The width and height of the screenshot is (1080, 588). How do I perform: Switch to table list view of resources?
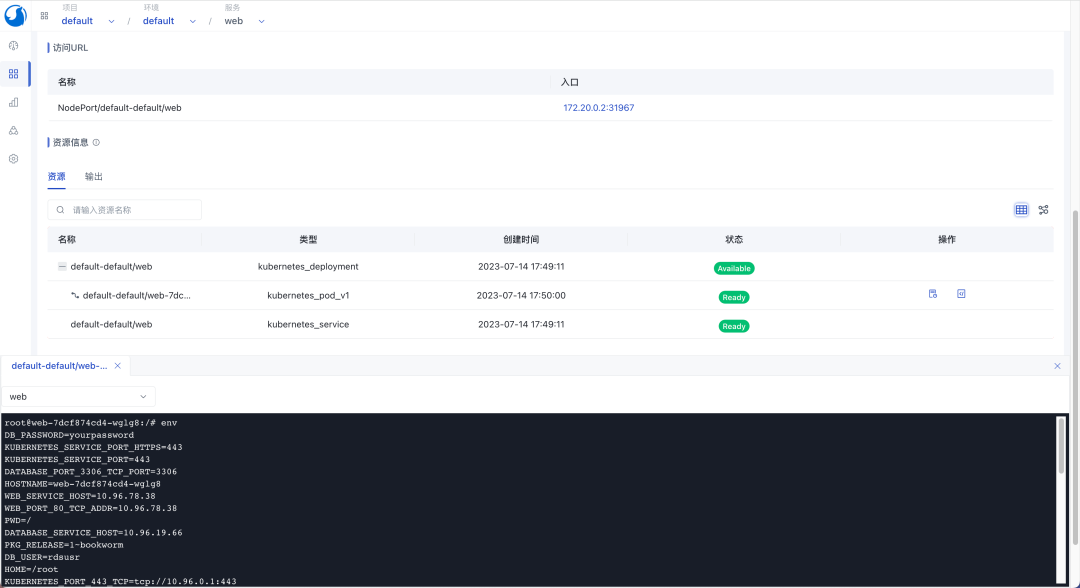1021,210
